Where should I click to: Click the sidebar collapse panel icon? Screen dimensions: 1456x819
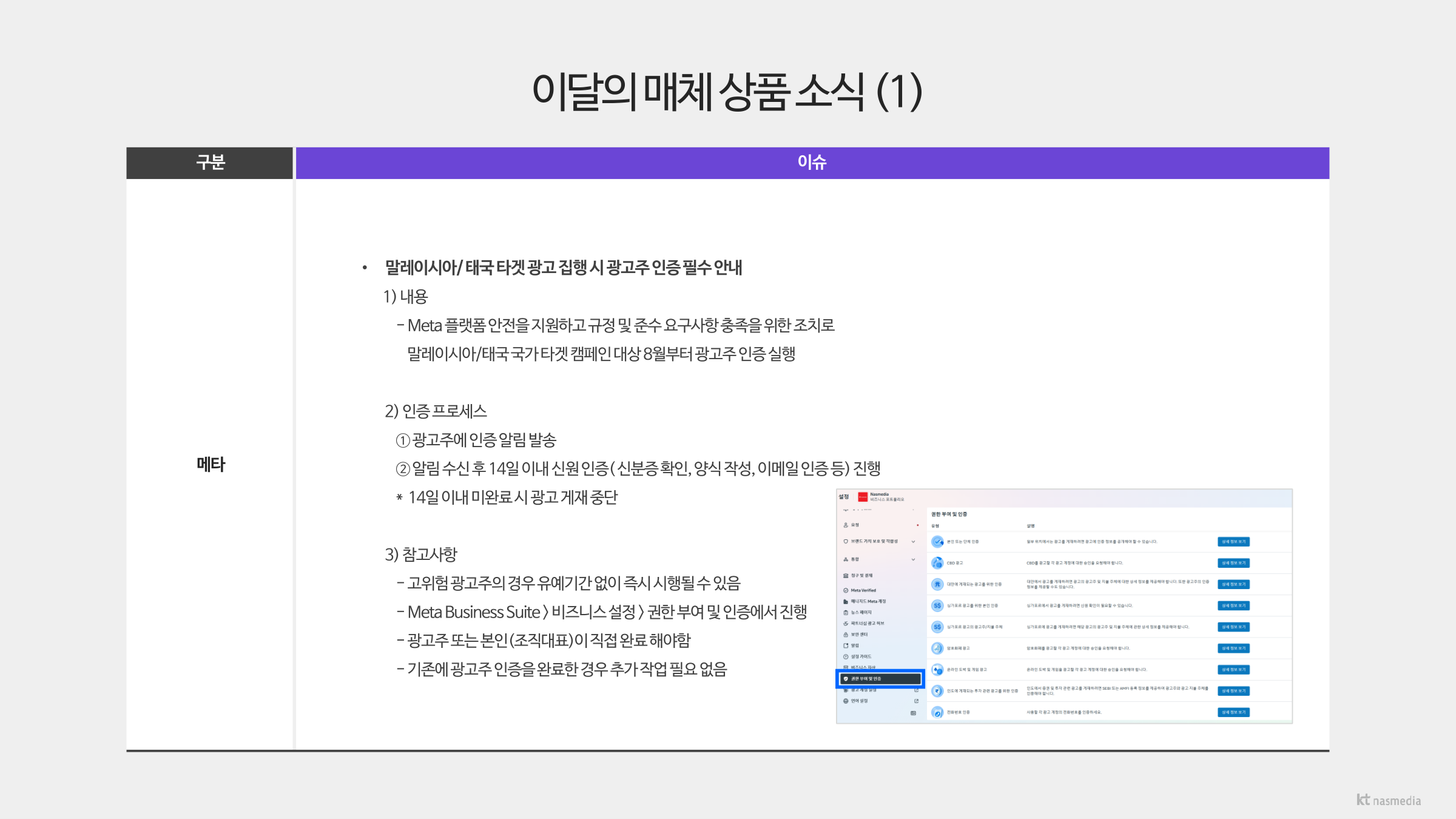914,713
